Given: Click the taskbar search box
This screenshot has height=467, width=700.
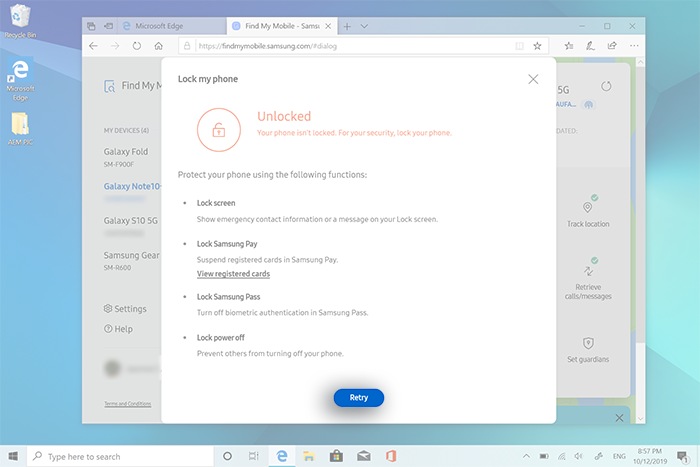Looking at the screenshot, I should (x=121, y=456).
